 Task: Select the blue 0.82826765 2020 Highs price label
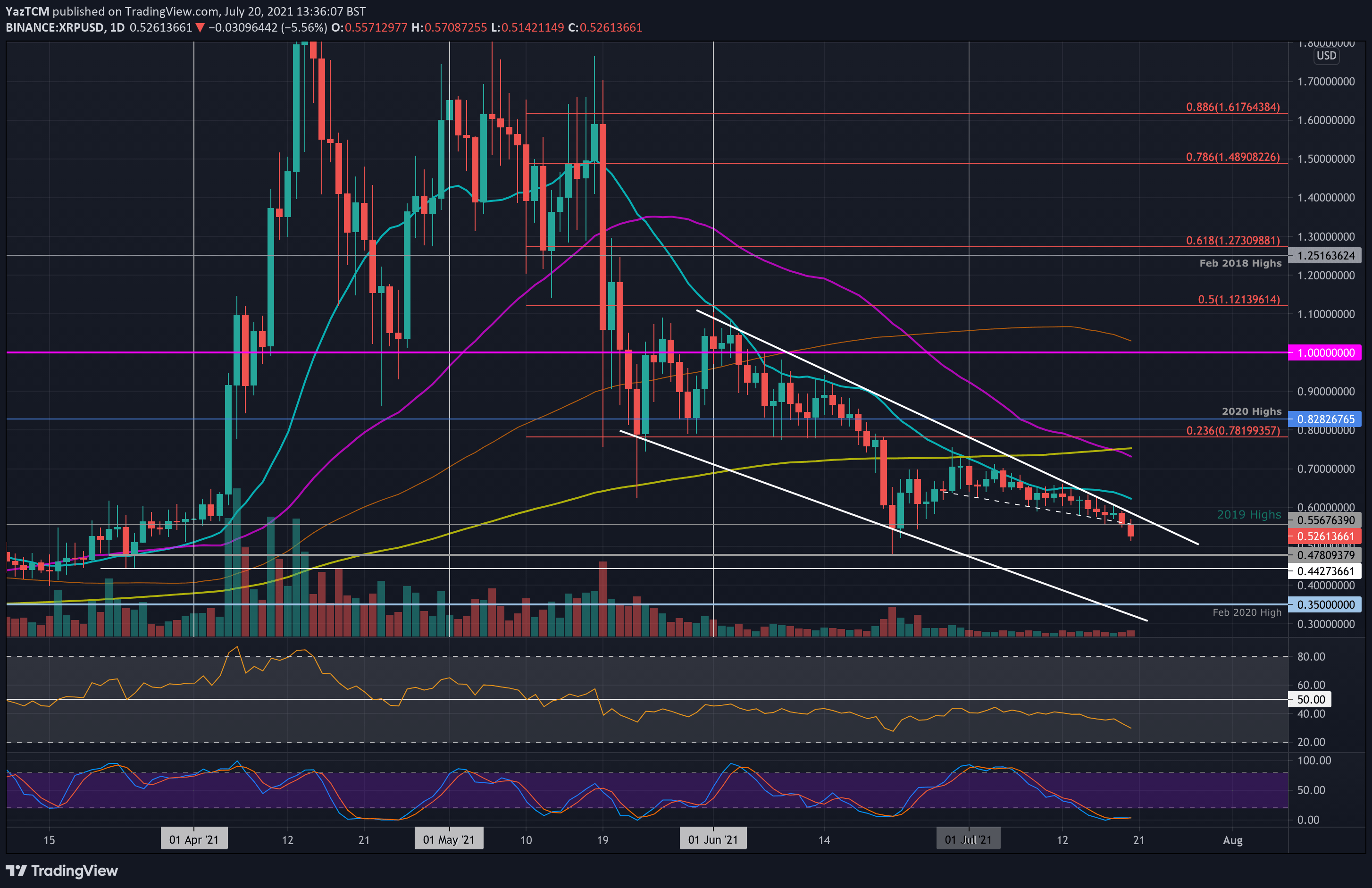1325,419
